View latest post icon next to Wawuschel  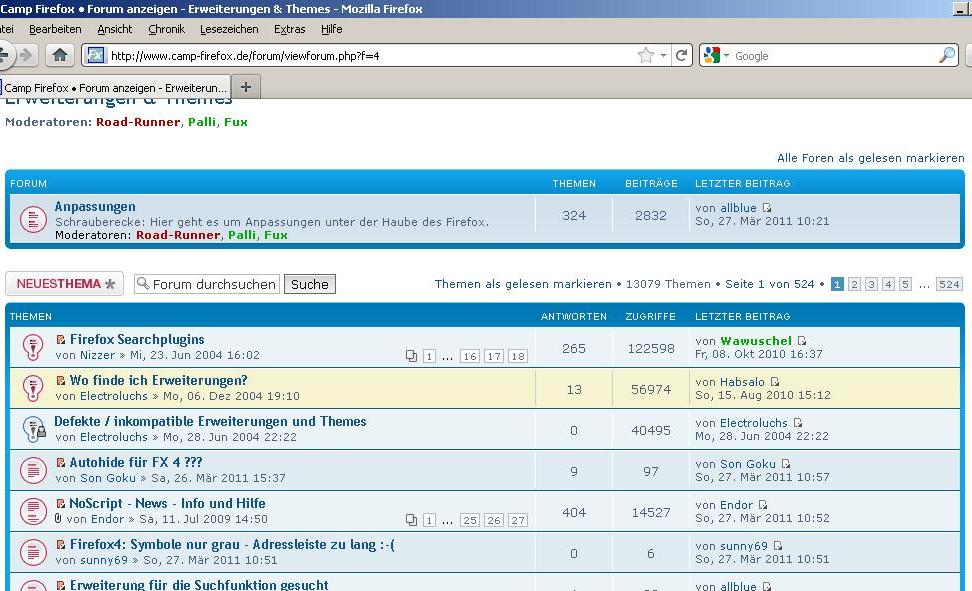pyautogui.click(x=802, y=340)
